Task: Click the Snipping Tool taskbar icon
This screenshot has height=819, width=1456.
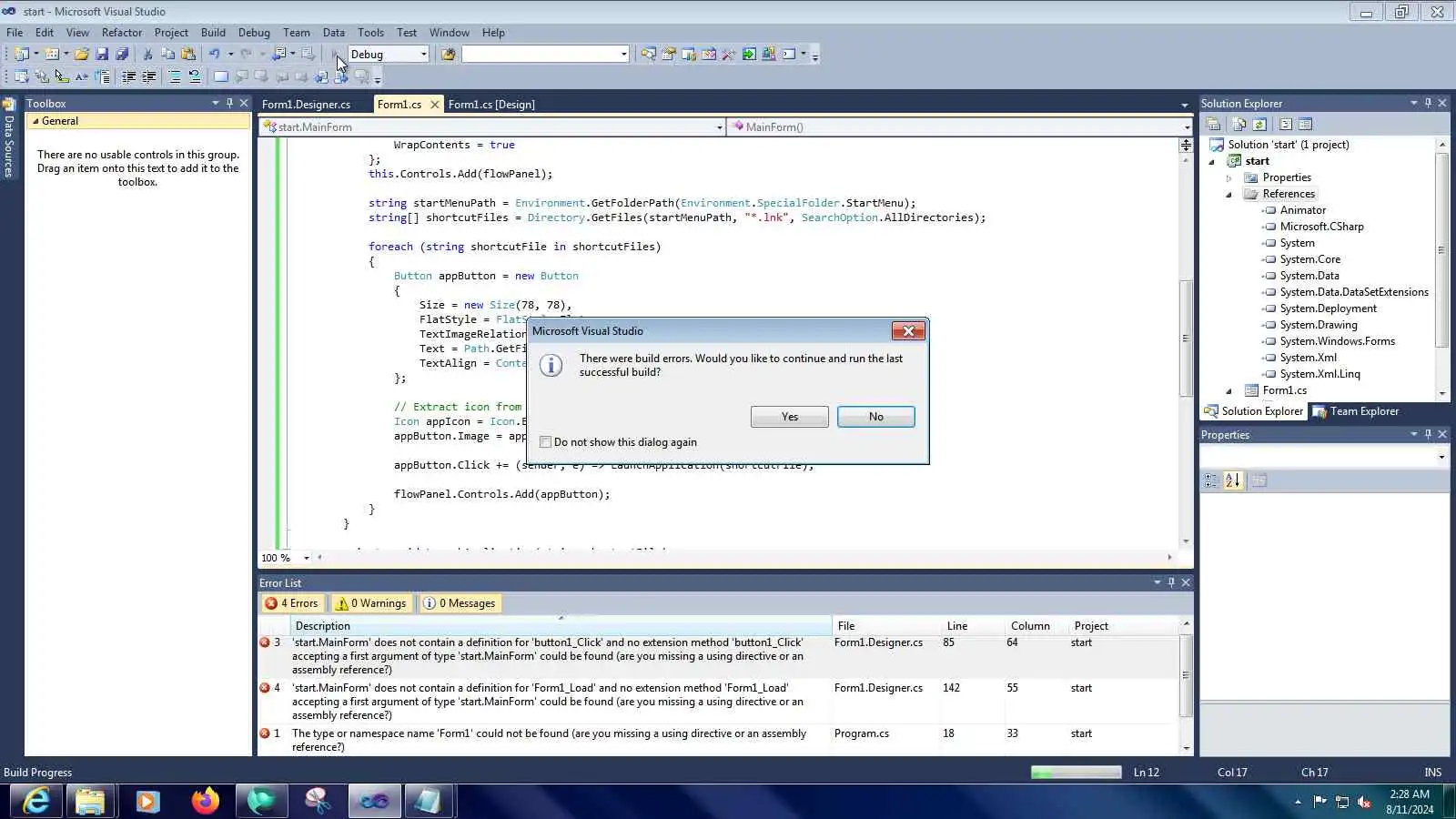Action: point(318,801)
